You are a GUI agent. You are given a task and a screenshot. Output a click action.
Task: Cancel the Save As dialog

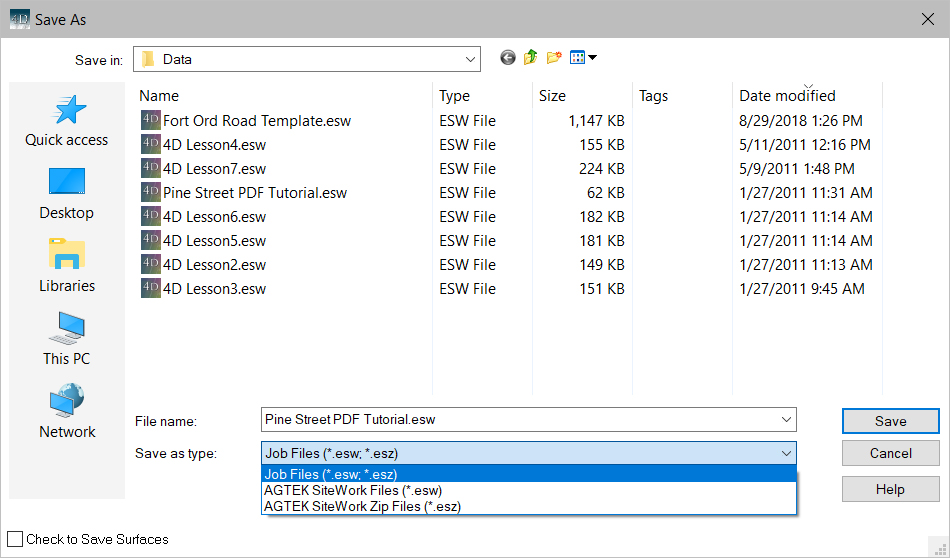pos(890,453)
